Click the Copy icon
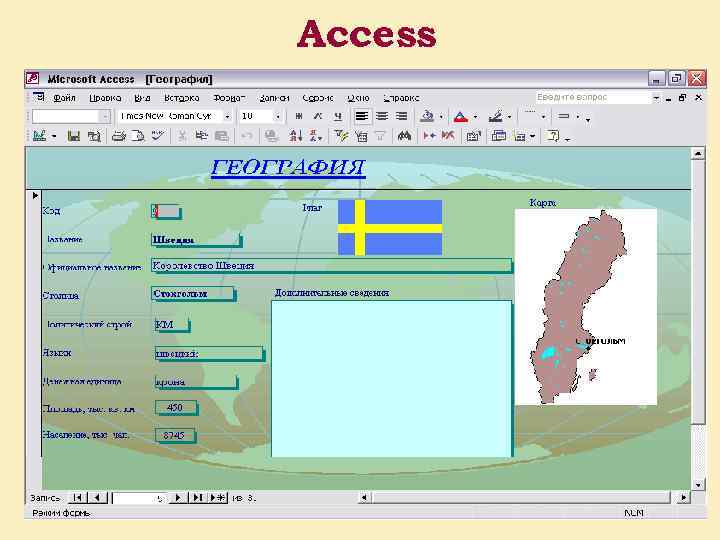Screen dimensions: 720x540 [201, 136]
